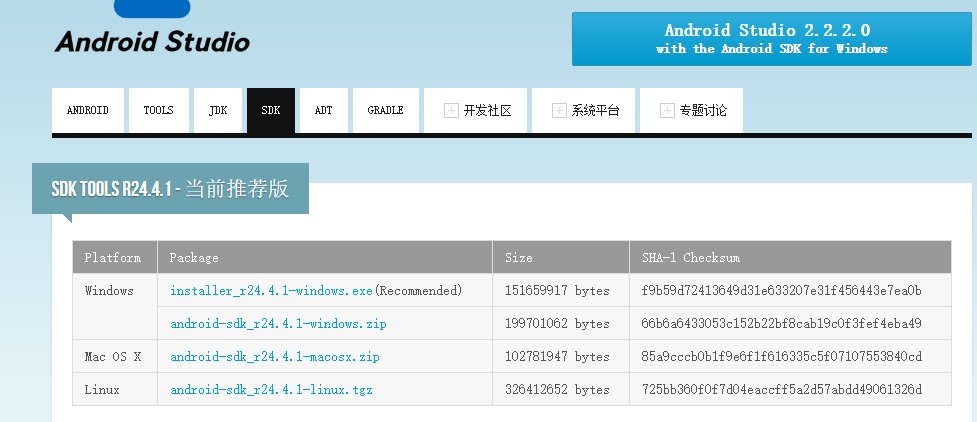The image size is (977, 422).
Task: Select checksum starting with 66b6a643
Action: click(x=782, y=324)
